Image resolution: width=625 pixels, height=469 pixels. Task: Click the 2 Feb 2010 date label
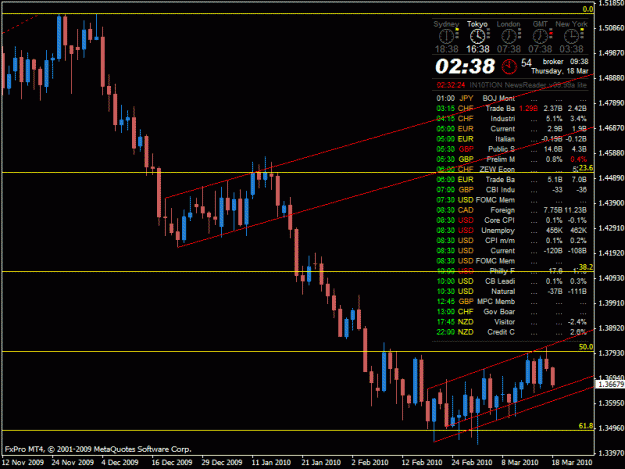(370, 462)
